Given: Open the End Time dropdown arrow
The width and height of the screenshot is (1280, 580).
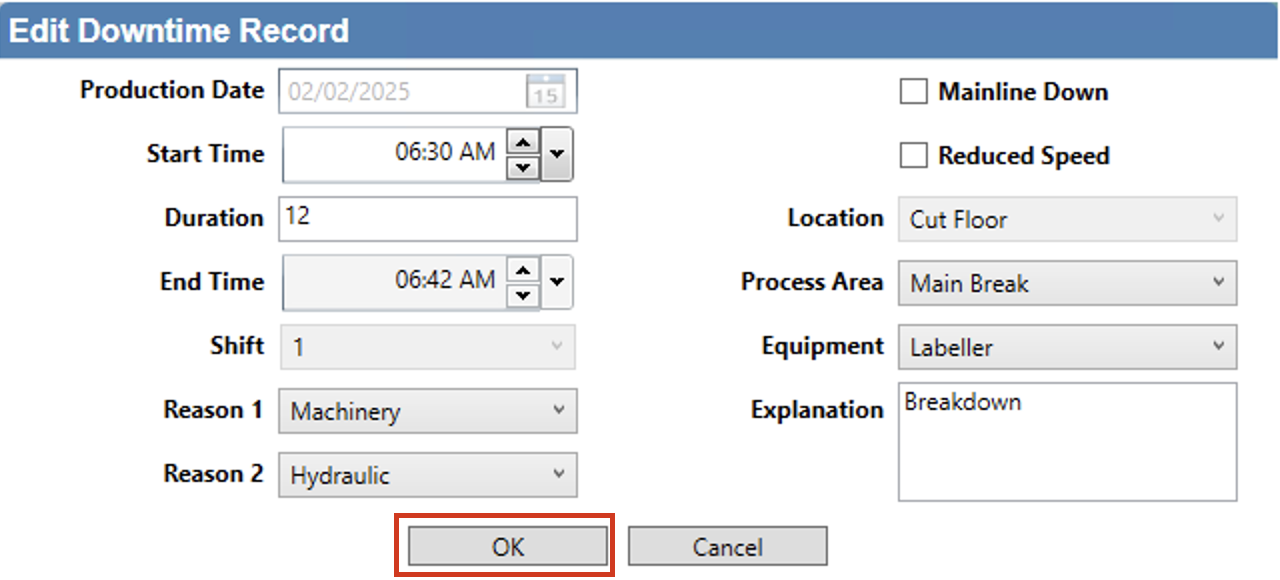Looking at the screenshot, I should 557,283.
